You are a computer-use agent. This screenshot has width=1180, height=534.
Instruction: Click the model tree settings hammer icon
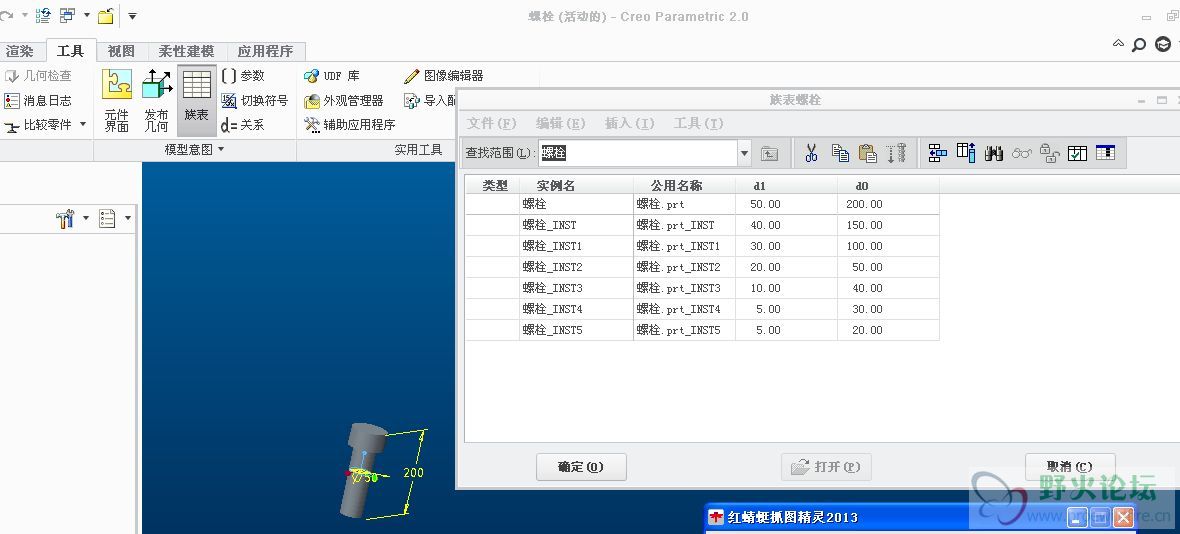65,219
